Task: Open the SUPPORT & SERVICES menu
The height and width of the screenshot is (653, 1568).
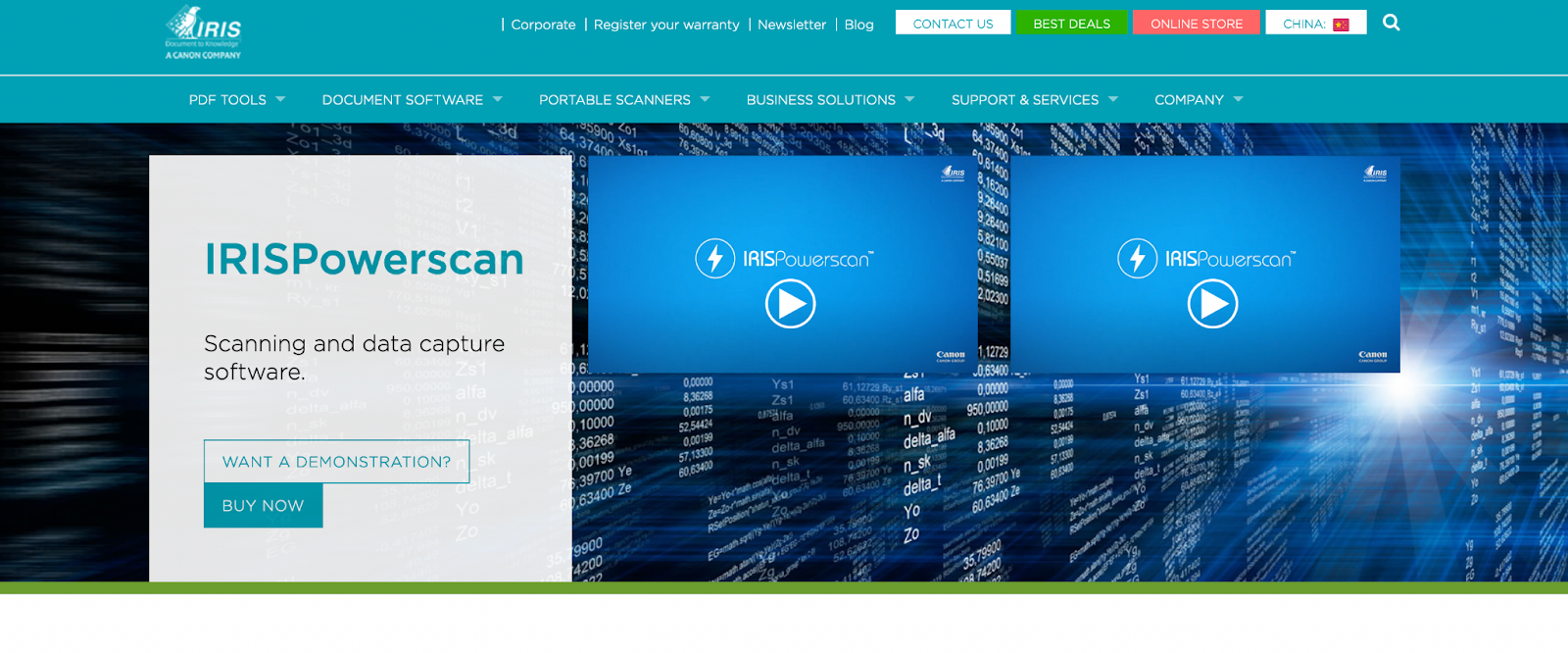Action: click(1025, 100)
